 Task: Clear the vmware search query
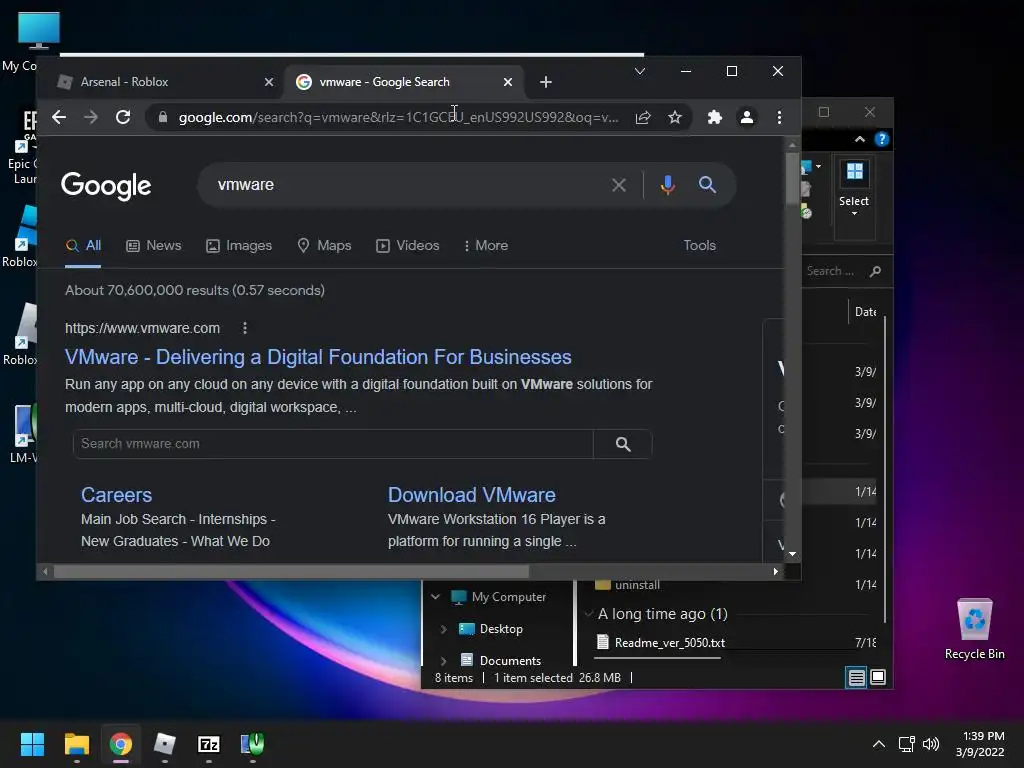pos(618,185)
